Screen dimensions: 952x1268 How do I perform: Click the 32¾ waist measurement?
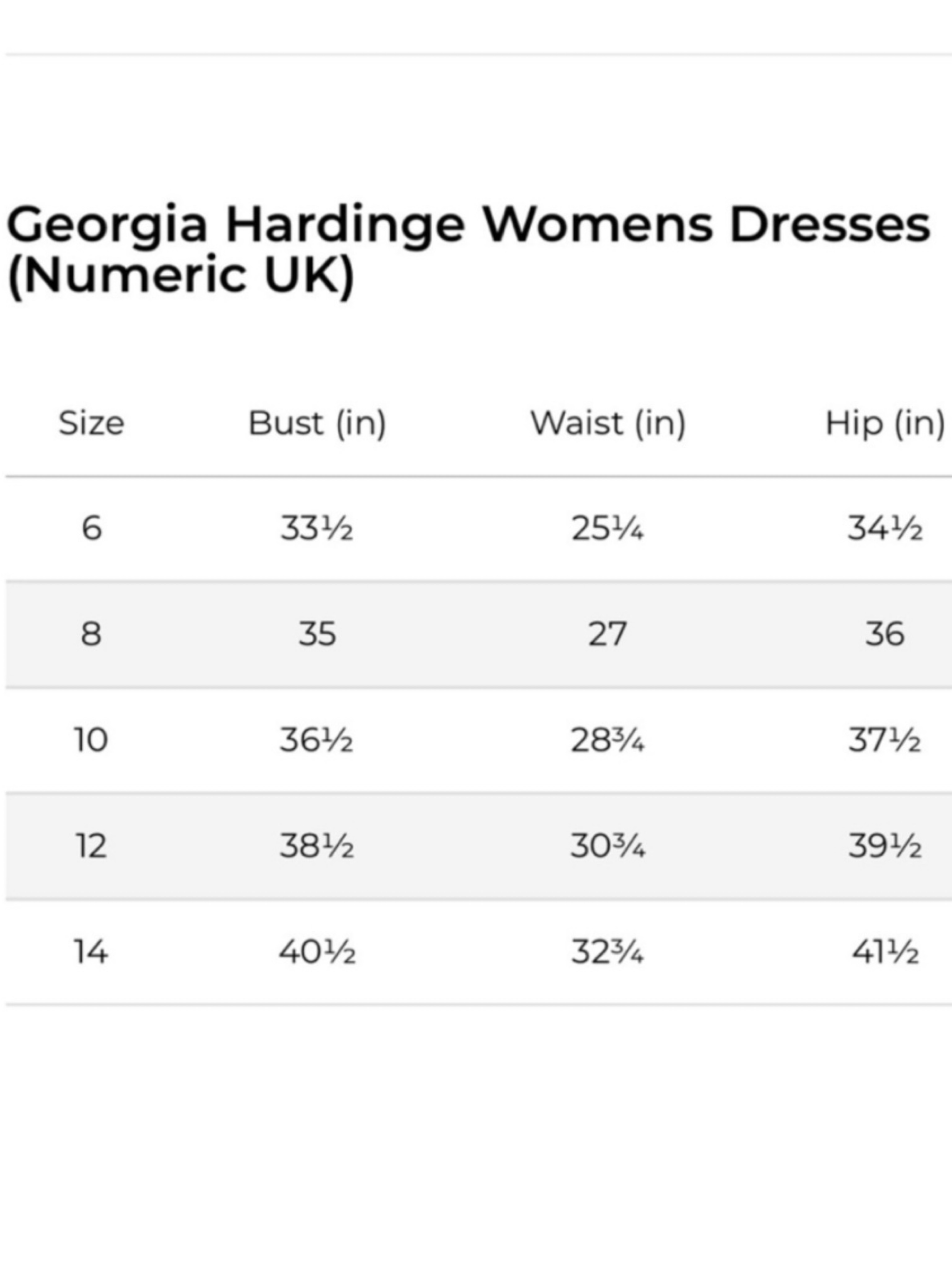[607, 951]
